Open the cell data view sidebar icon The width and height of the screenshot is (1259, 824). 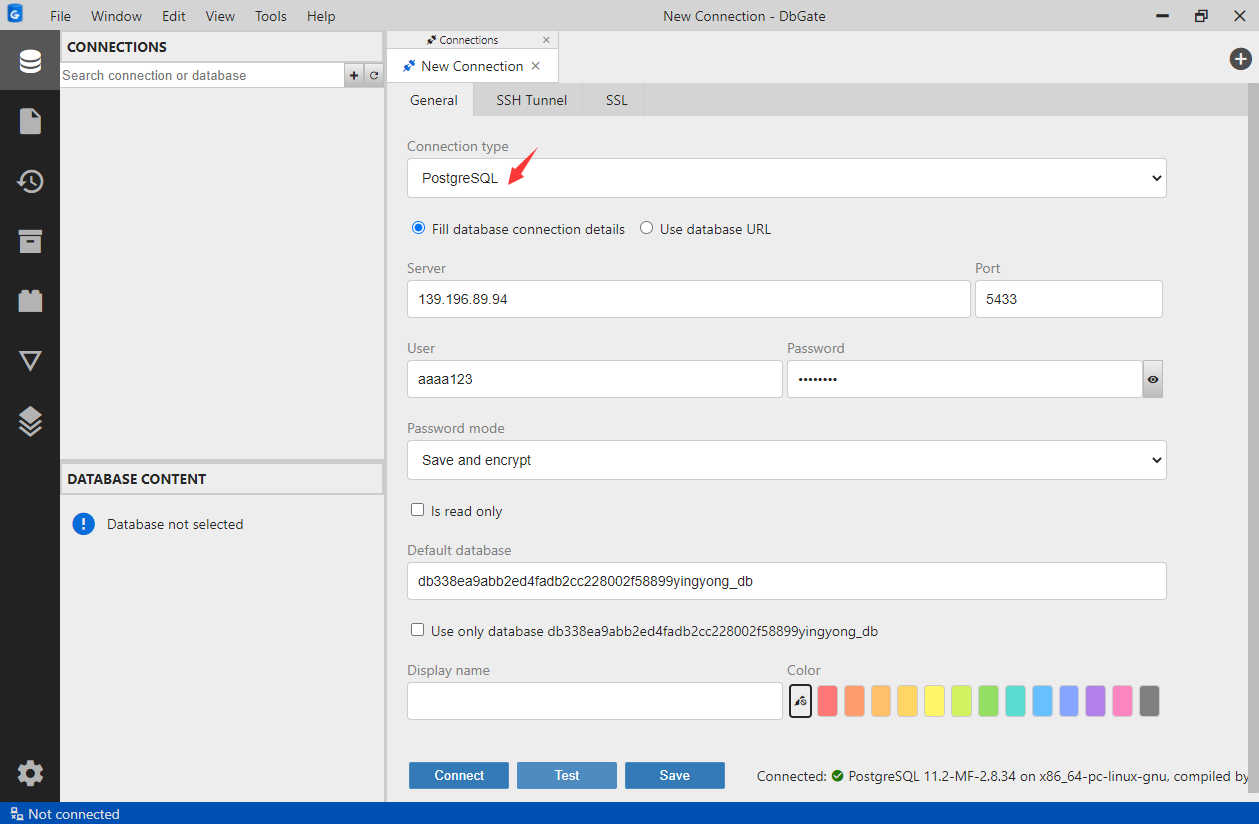(30, 361)
